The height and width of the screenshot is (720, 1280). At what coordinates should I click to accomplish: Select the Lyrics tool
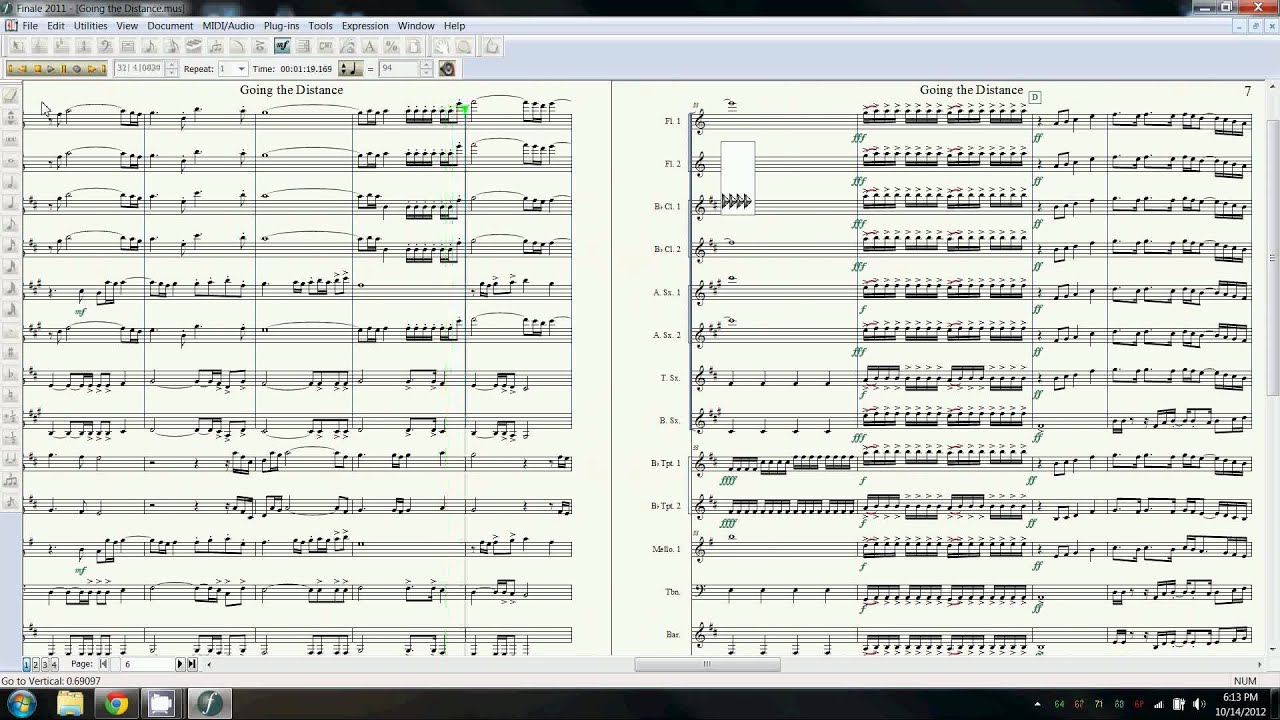pyautogui.click(x=348, y=46)
